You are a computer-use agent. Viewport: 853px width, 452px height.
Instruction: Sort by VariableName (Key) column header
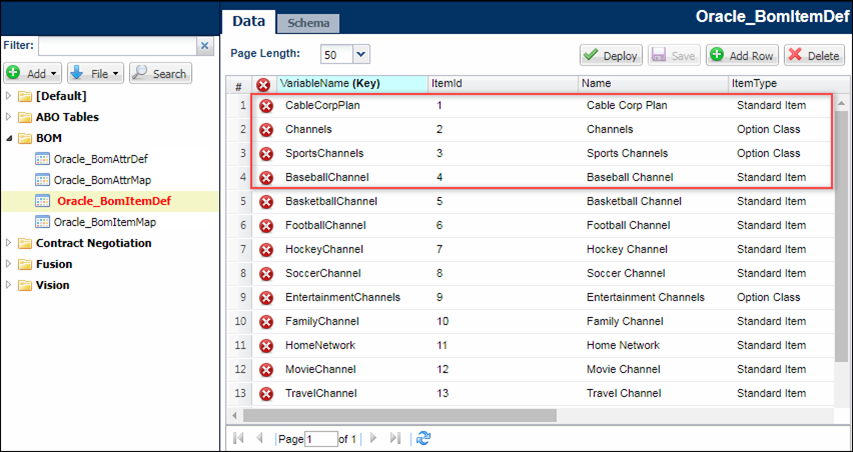tap(353, 84)
